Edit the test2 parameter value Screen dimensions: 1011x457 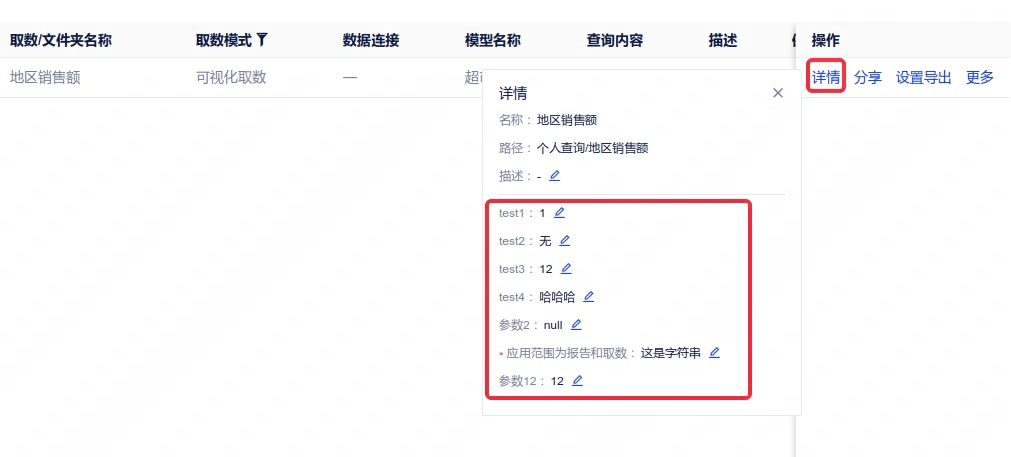point(565,241)
